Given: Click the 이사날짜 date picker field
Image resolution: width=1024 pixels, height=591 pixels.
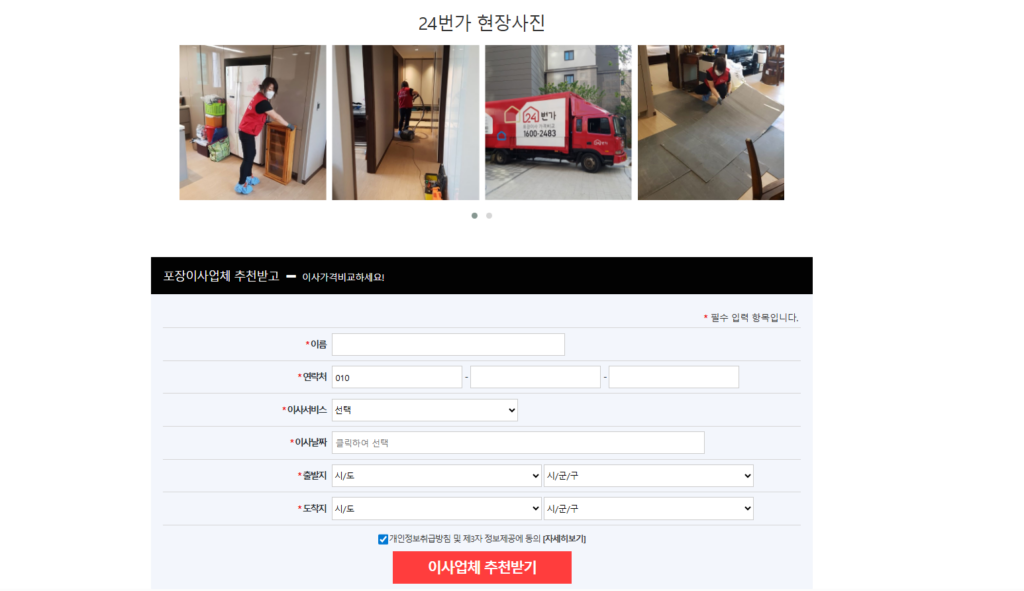Looking at the screenshot, I should pos(518,443).
